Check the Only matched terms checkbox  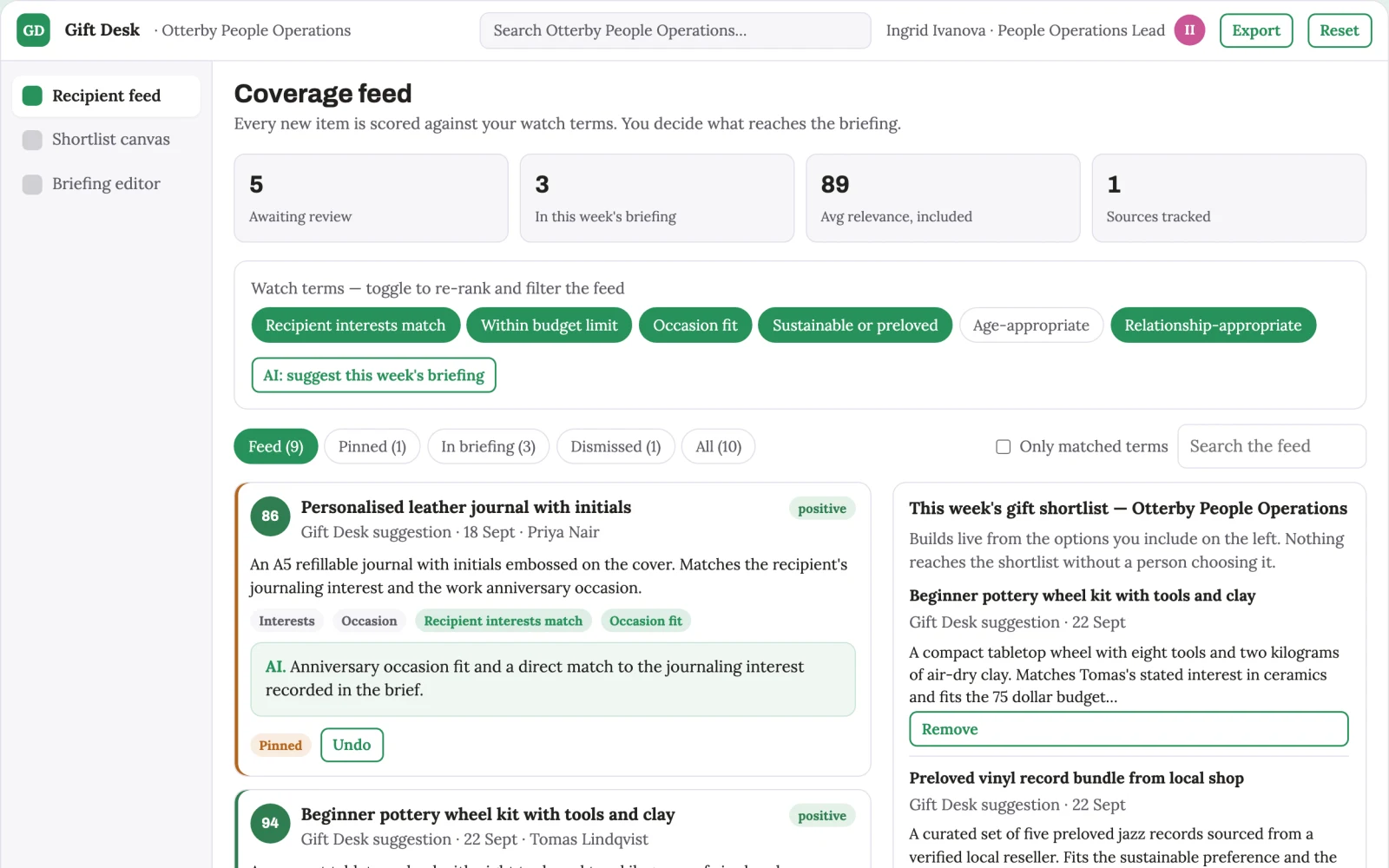point(1004,447)
